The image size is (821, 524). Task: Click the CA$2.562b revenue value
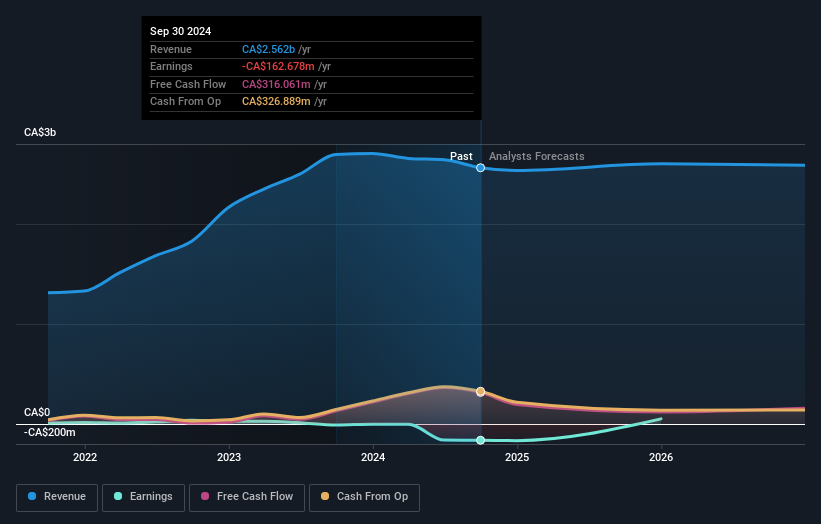(268, 49)
